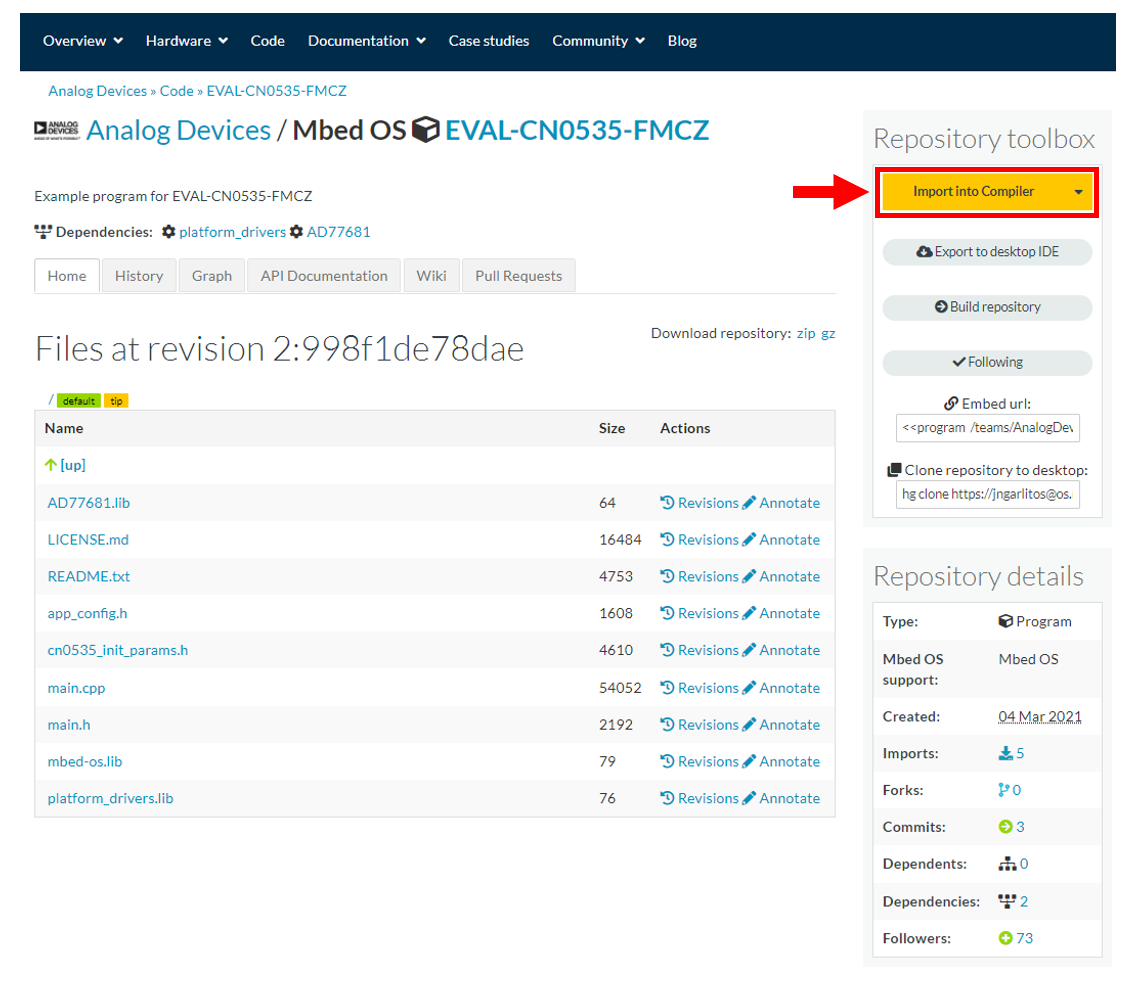Click the yellow tip tag
This screenshot has width=1128, height=981.
pos(117,401)
